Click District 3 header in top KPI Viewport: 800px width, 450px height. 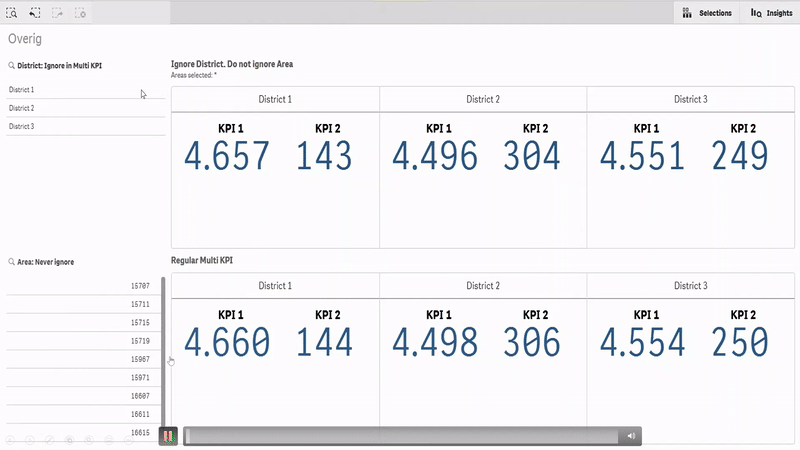coord(691,99)
